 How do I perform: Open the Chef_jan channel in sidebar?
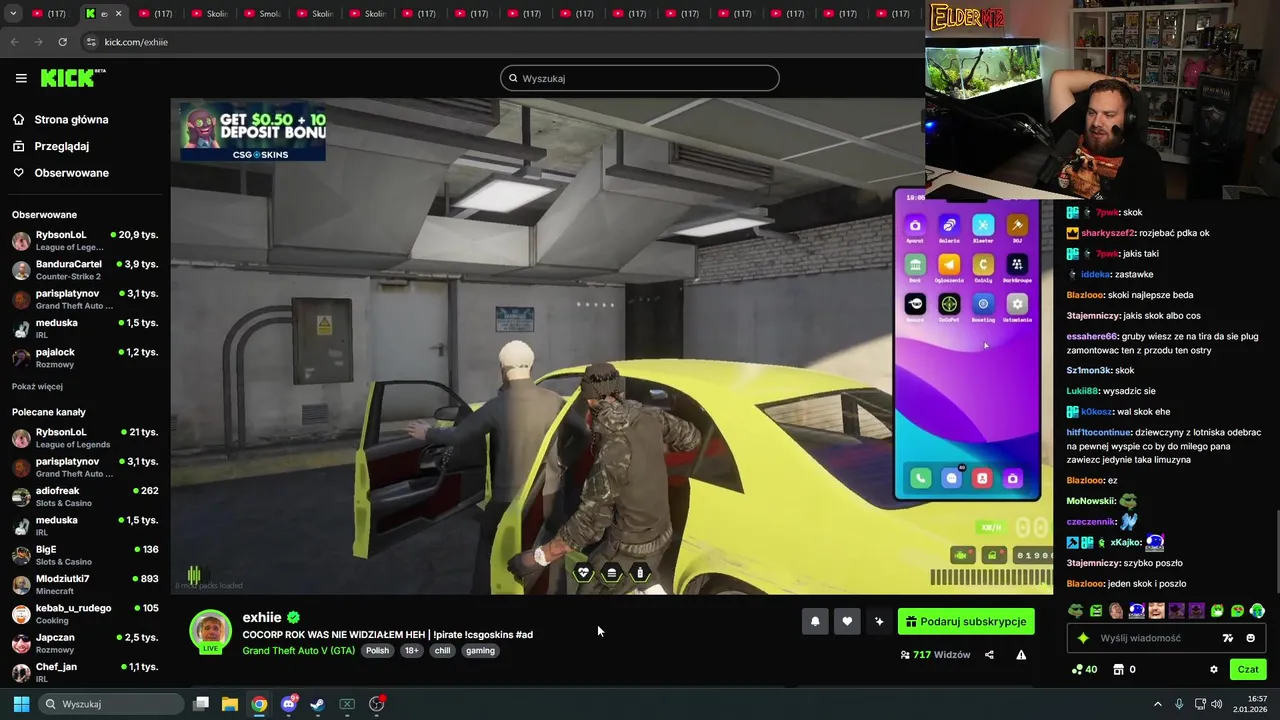point(84,672)
